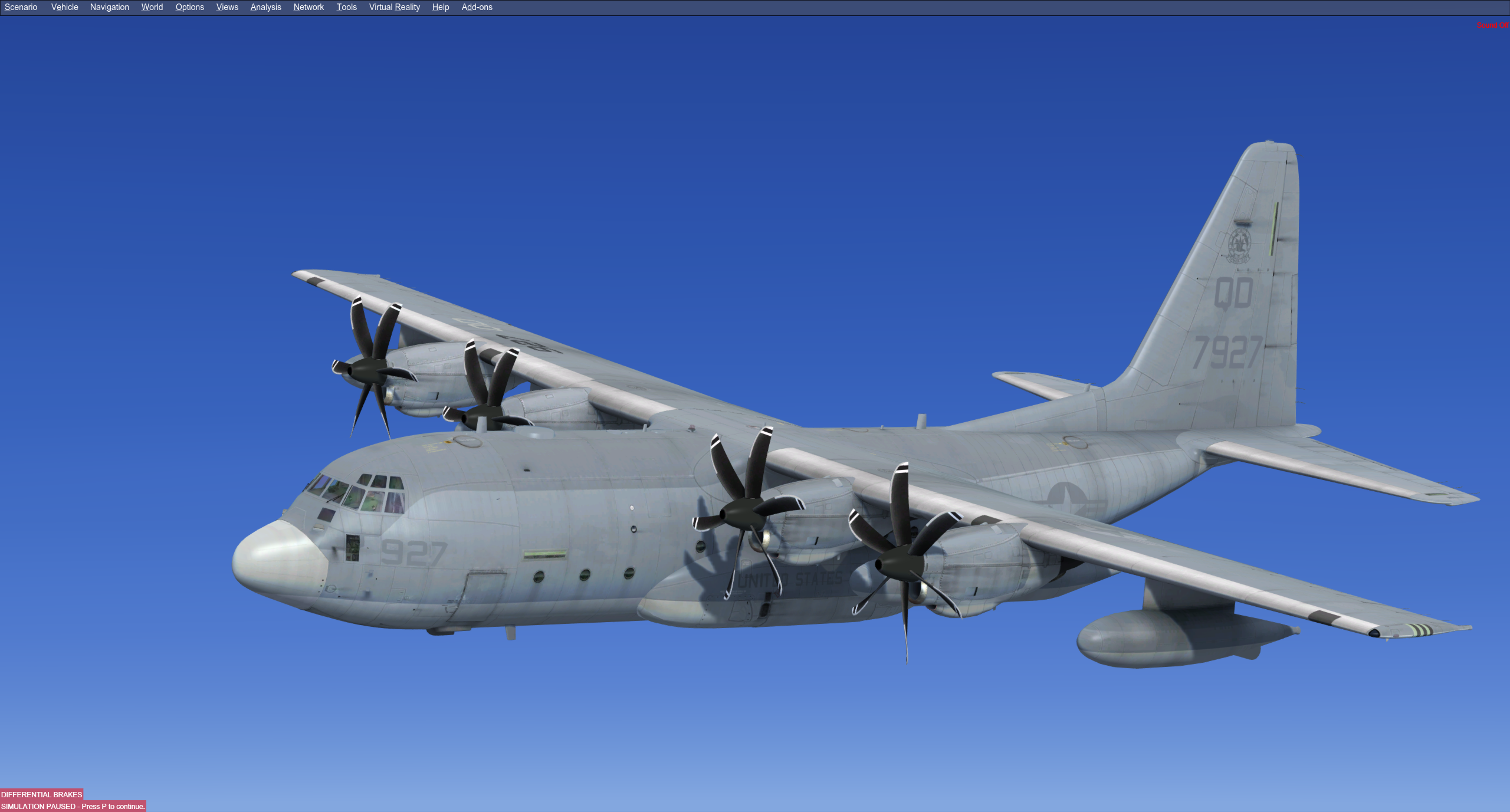Viewport: 1510px width, 812px height.
Task: Open the World menu
Action: tap(152, 7)
